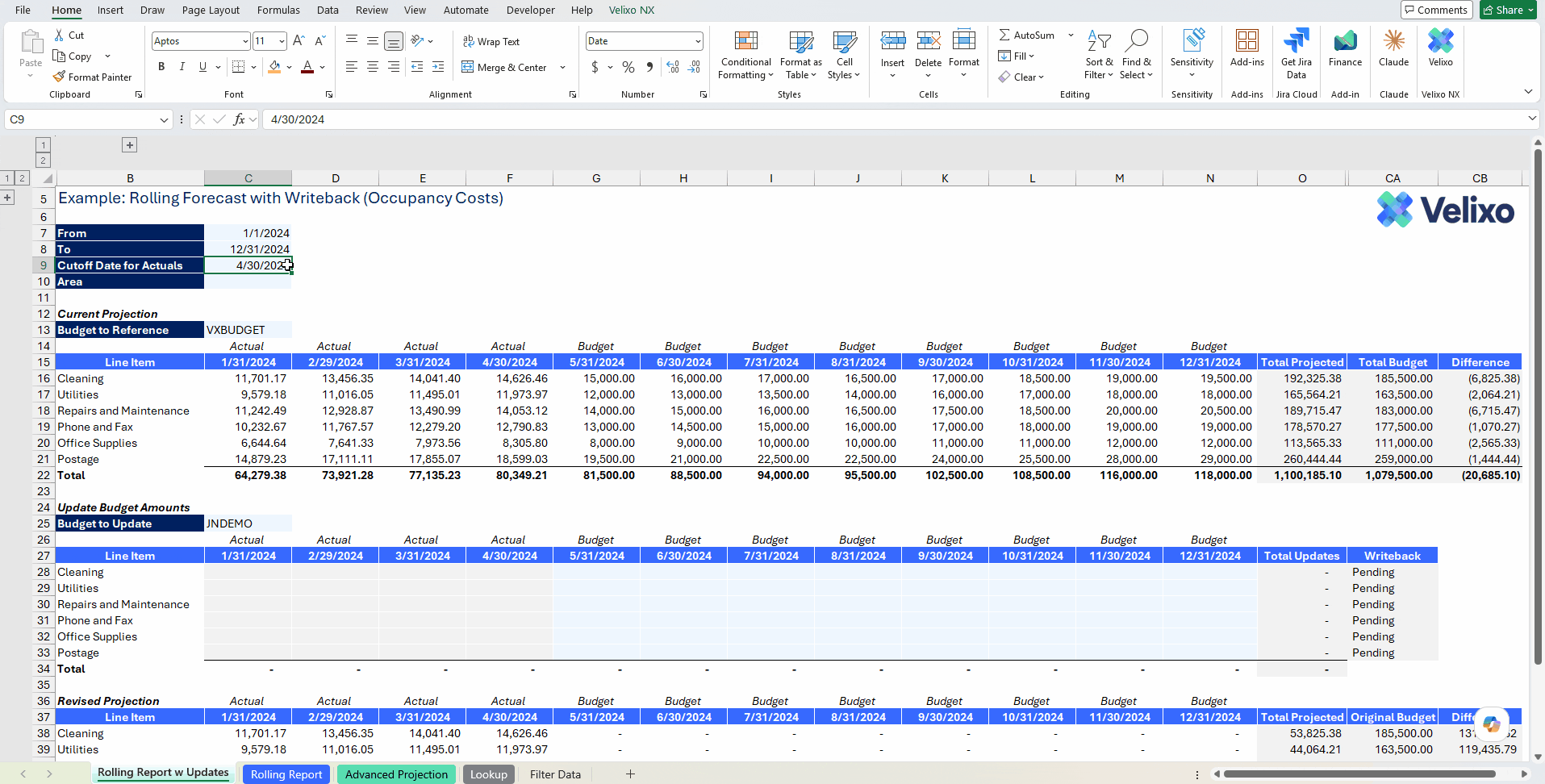Open Format as Table gallery
The height and width of the screenshot is (784, 1545).
[800, 55]
